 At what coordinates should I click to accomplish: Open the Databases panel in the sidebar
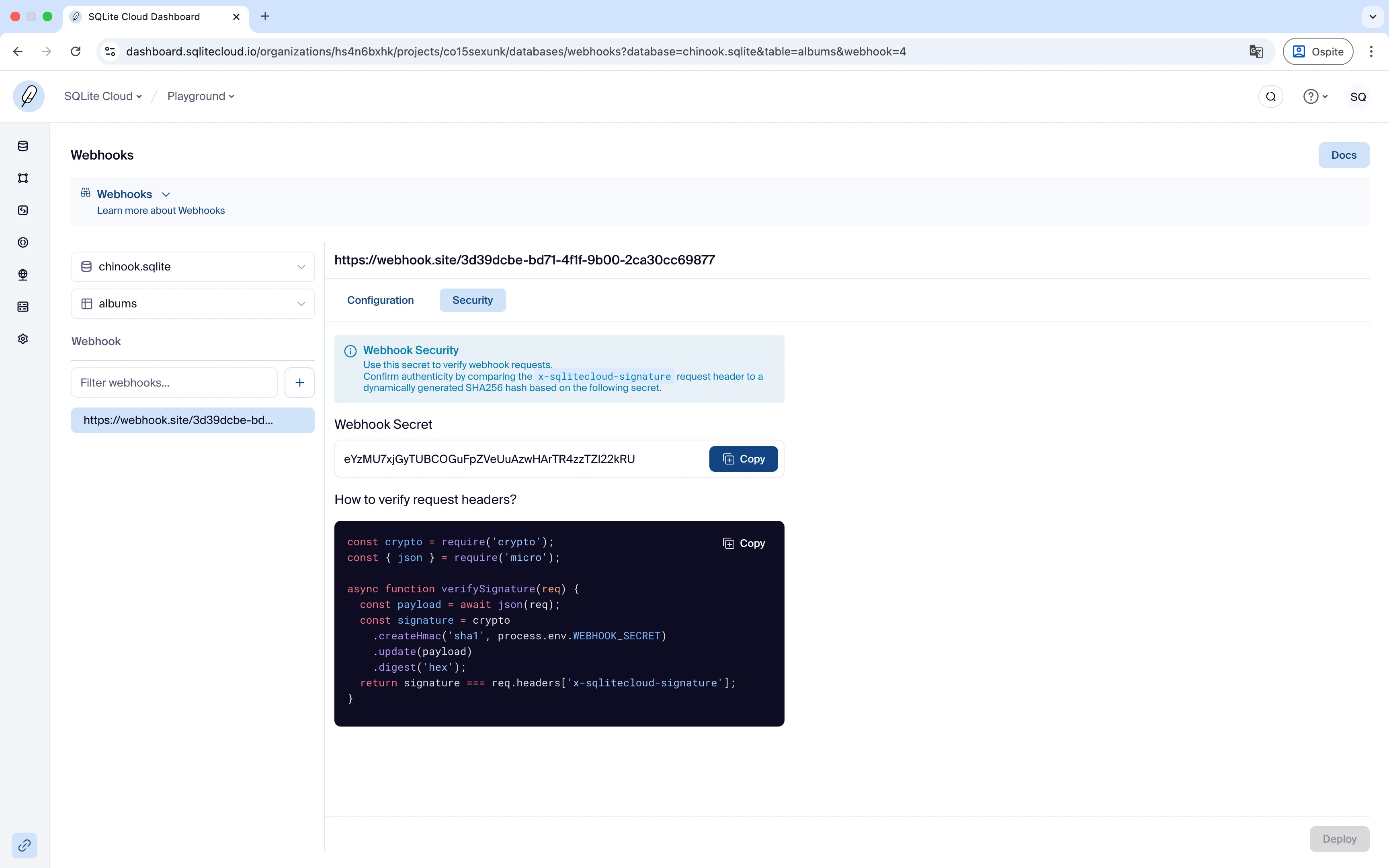tap(23, 145)
